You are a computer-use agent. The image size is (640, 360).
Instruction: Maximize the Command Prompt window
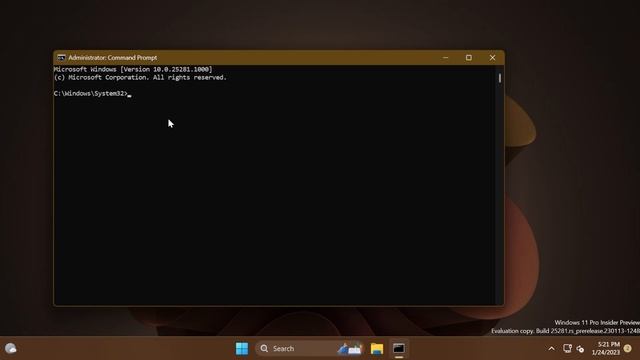[469, 58]
